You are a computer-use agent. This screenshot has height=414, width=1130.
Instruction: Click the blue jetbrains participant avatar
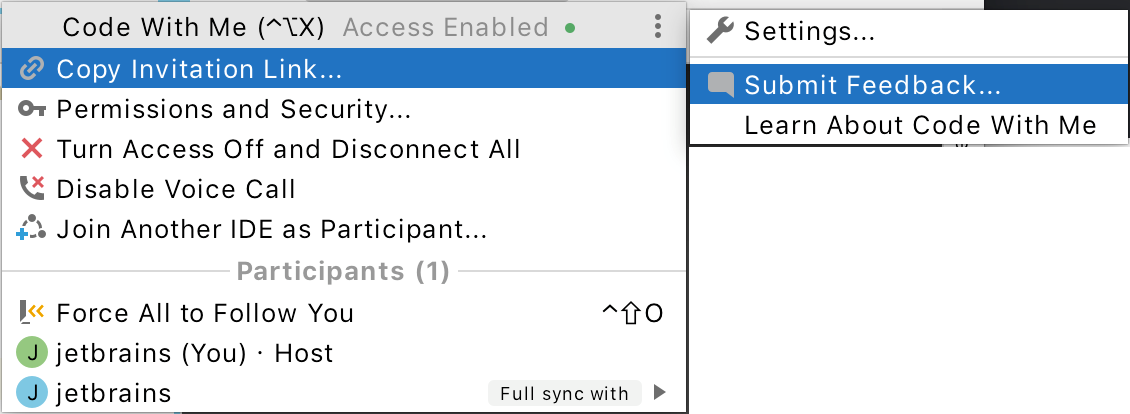click(x=32, y=393)
